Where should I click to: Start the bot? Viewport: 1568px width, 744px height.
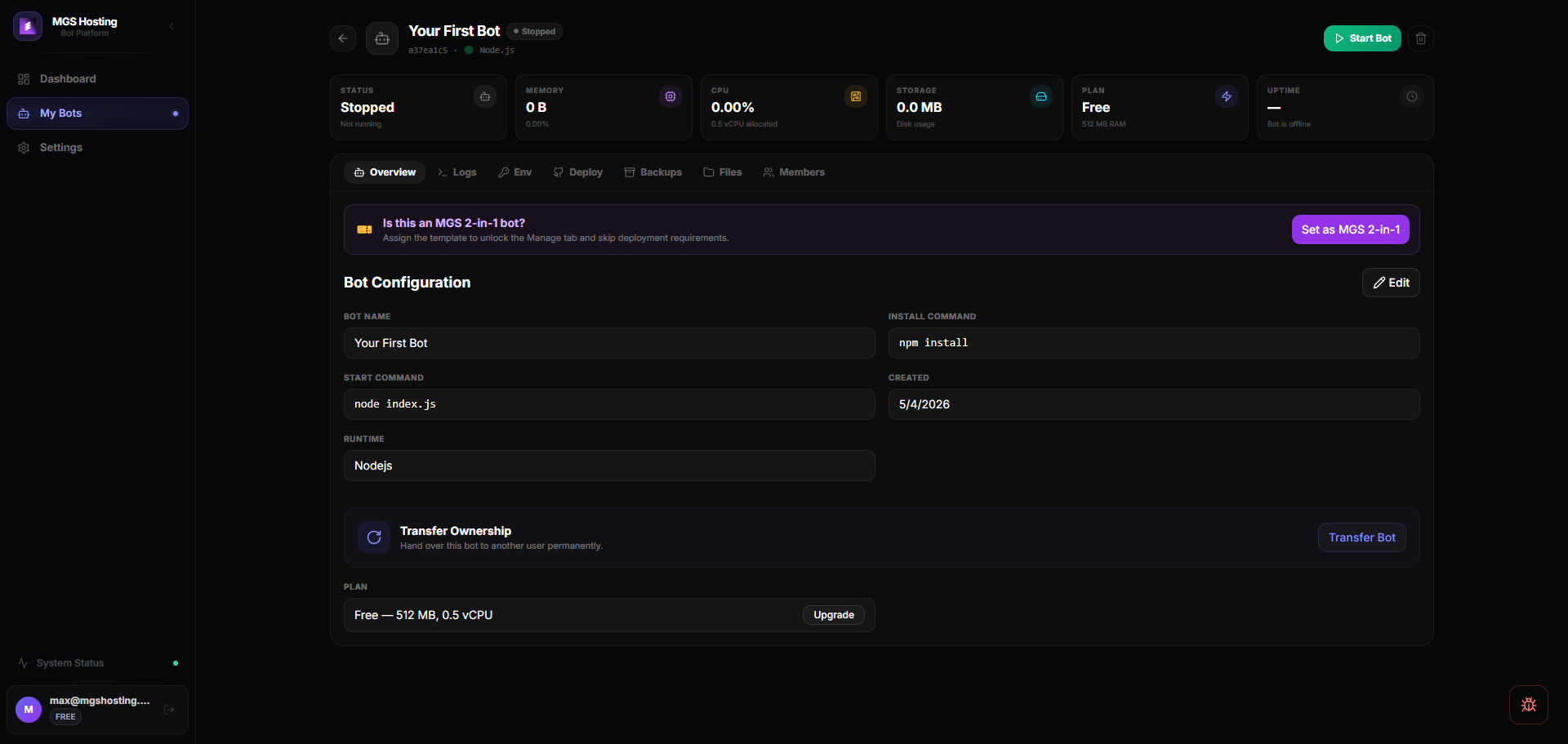[x=1362, y=38]
